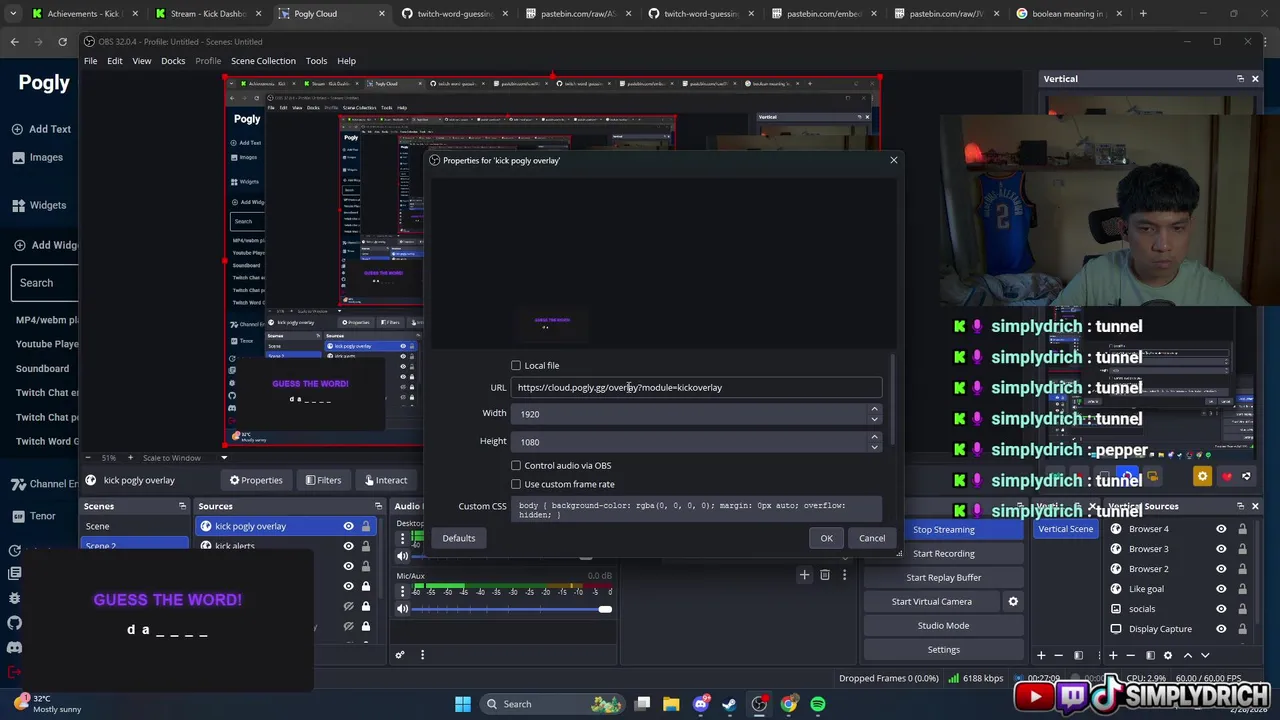Move vertical source down arrow

1205,656
